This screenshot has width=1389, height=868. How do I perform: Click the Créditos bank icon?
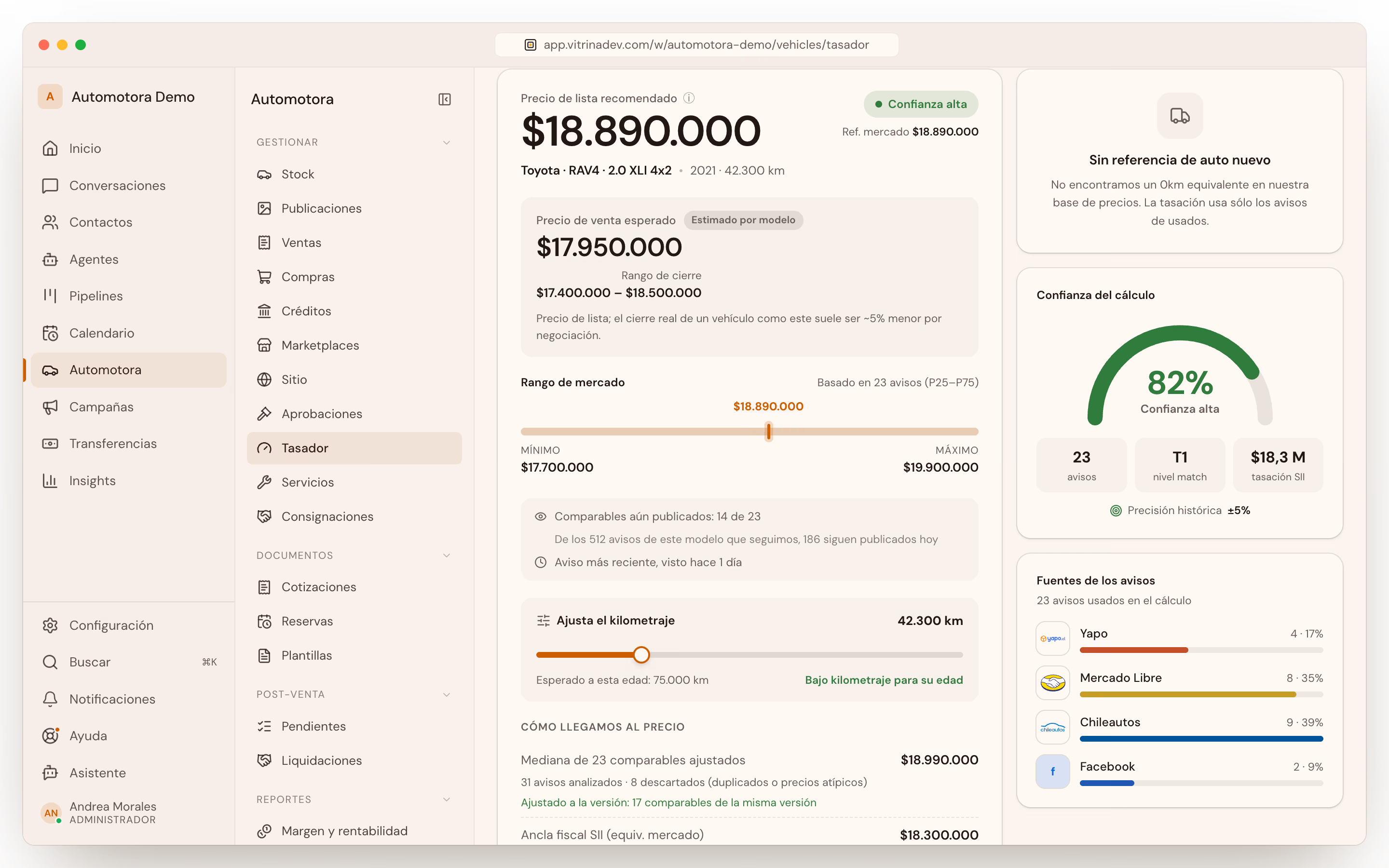tap(264, 311)
